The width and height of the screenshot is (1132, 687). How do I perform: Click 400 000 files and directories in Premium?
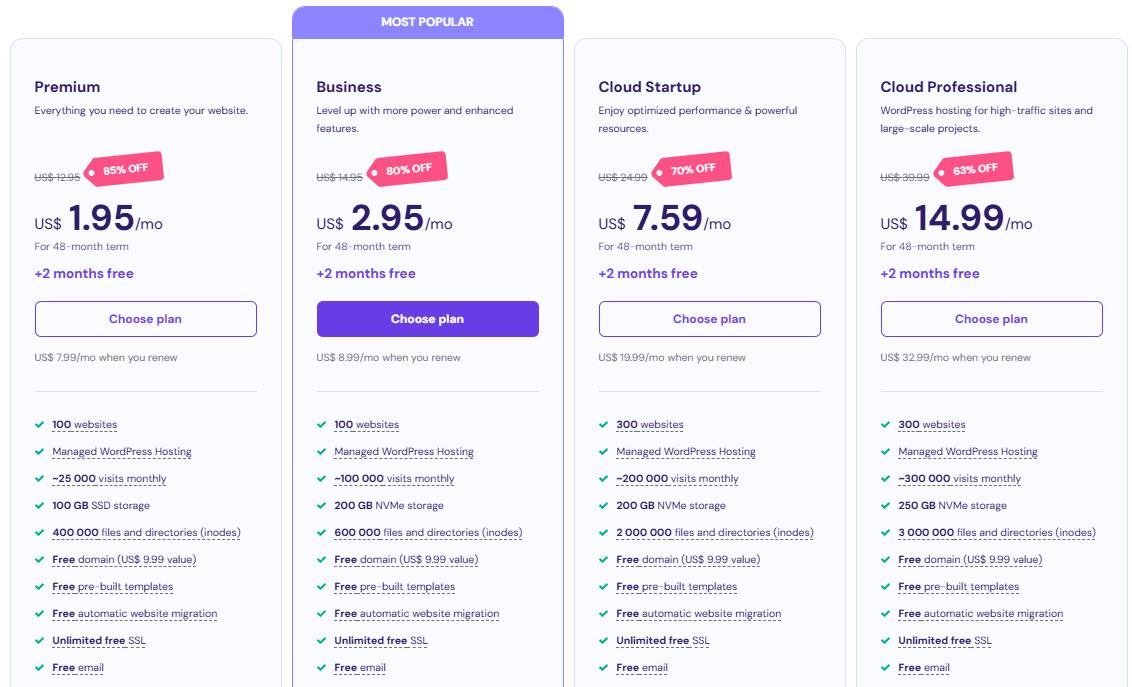coord(146,533)
